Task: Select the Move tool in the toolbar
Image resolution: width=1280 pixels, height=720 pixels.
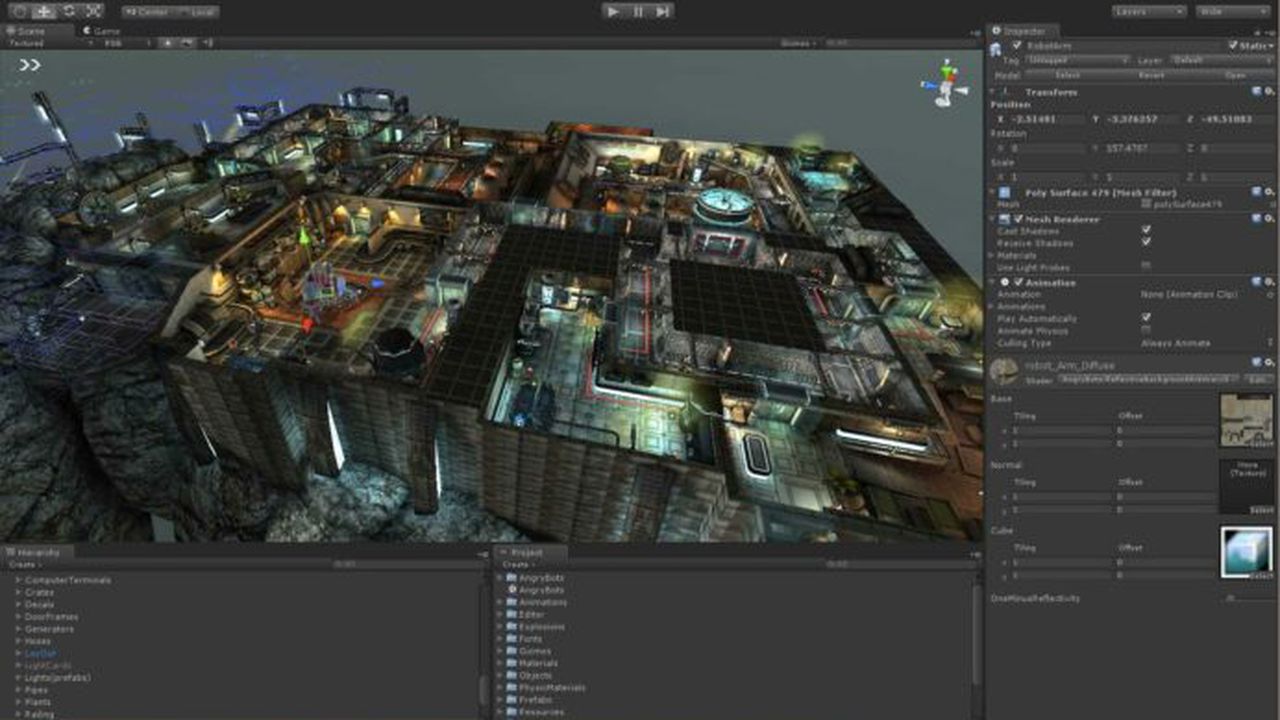Action: 41,11
